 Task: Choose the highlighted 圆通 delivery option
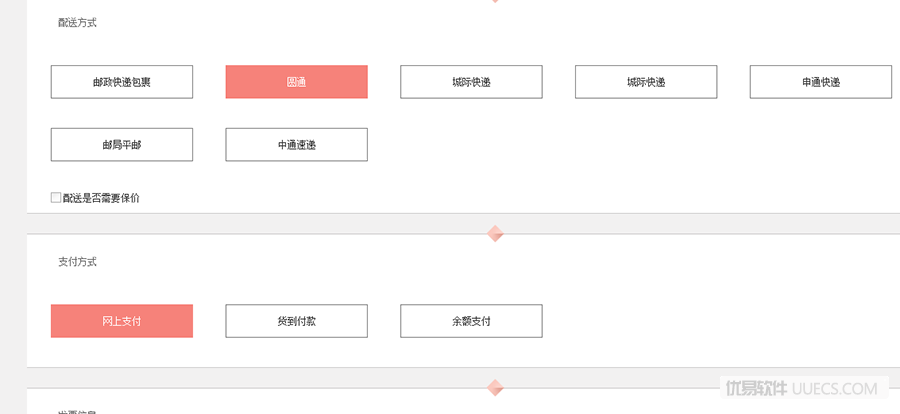(x=296, y=82)
